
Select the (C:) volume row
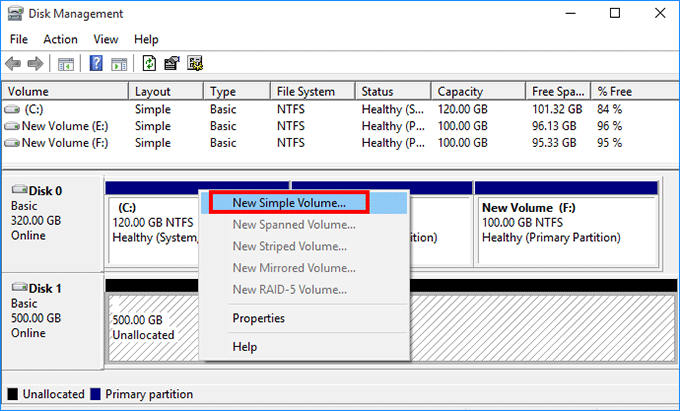click(x=340, y=109)
